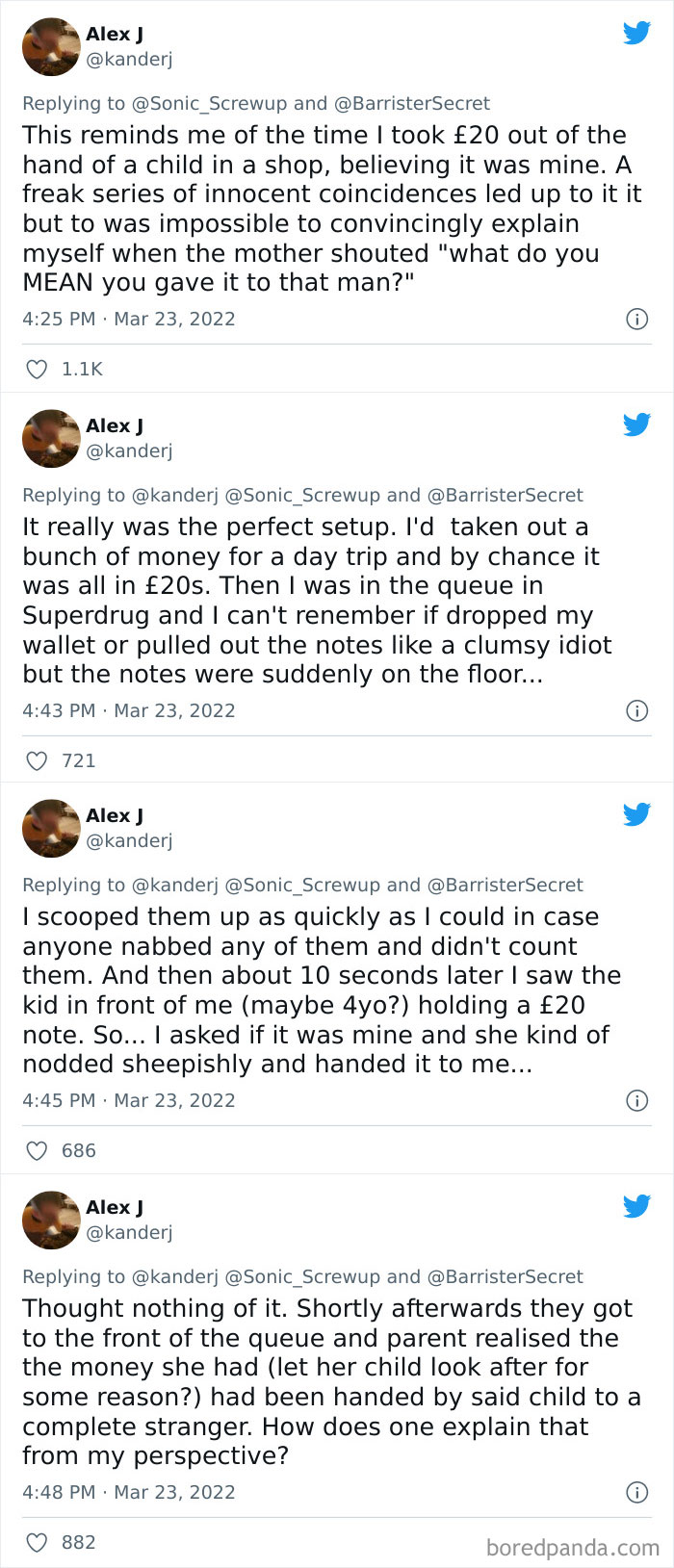Like the tweet with 1.1K likes
674x1568 pixels.
click(37, 369)
